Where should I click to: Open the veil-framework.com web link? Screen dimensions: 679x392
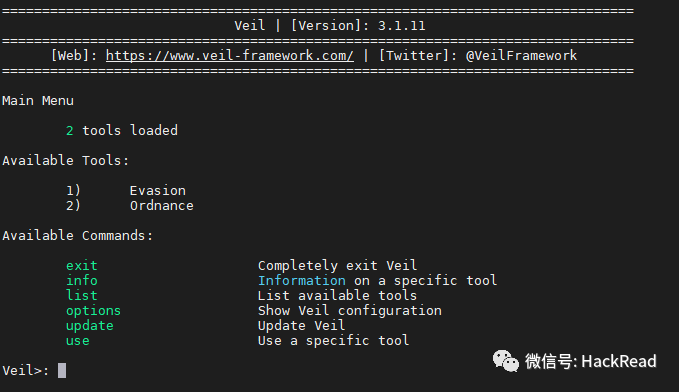(x=230, y=56)
